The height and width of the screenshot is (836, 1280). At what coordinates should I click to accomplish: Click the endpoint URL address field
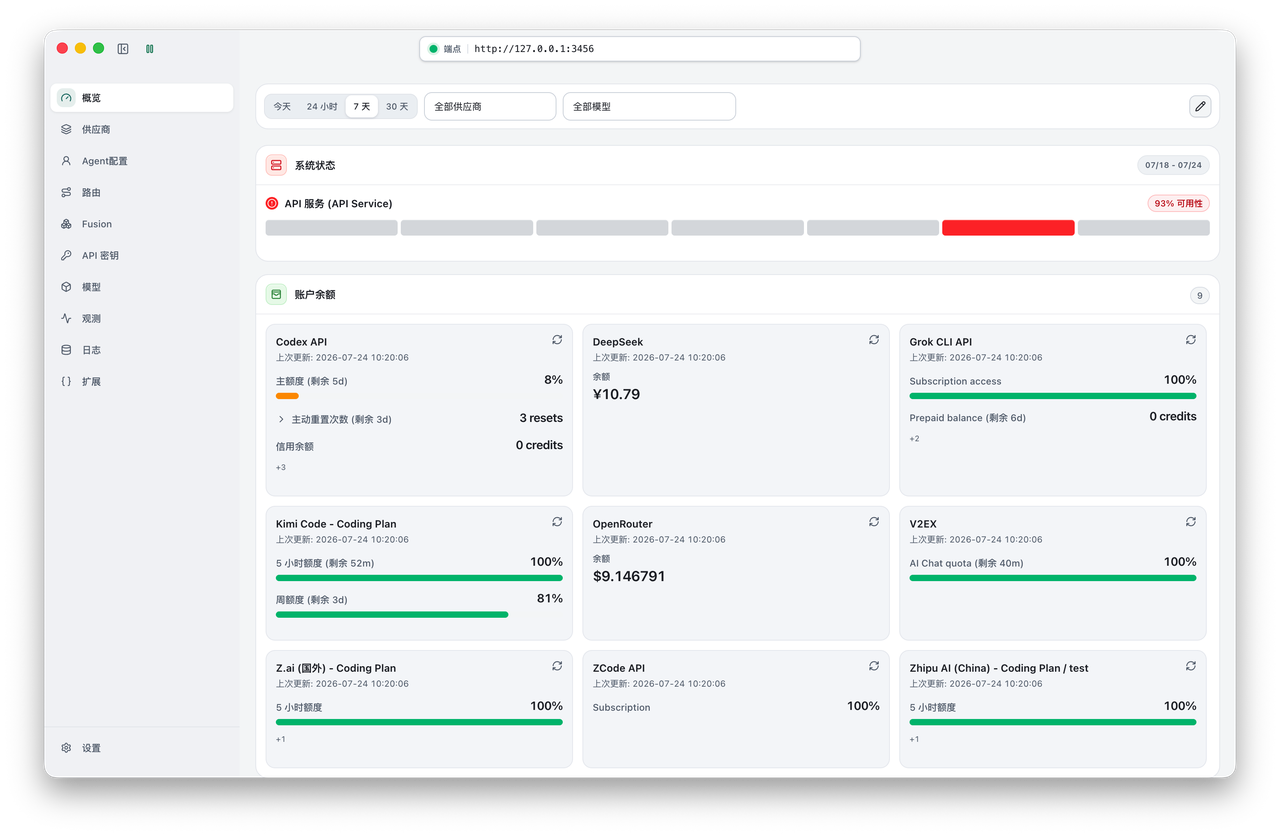(x=640, y=48)
